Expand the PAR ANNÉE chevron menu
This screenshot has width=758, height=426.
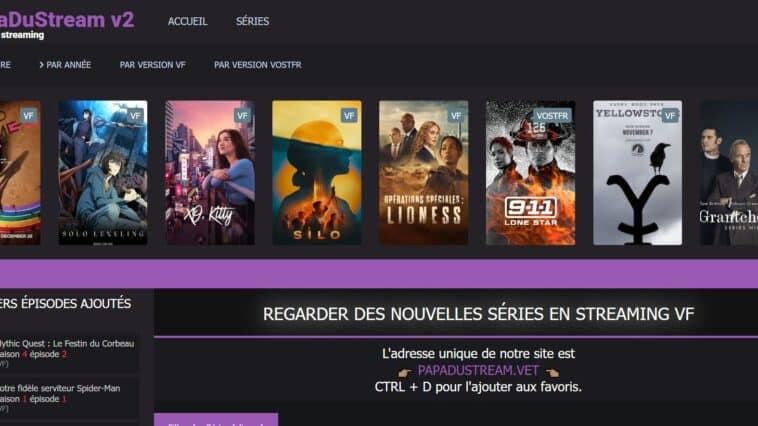(x=65, y=65)
